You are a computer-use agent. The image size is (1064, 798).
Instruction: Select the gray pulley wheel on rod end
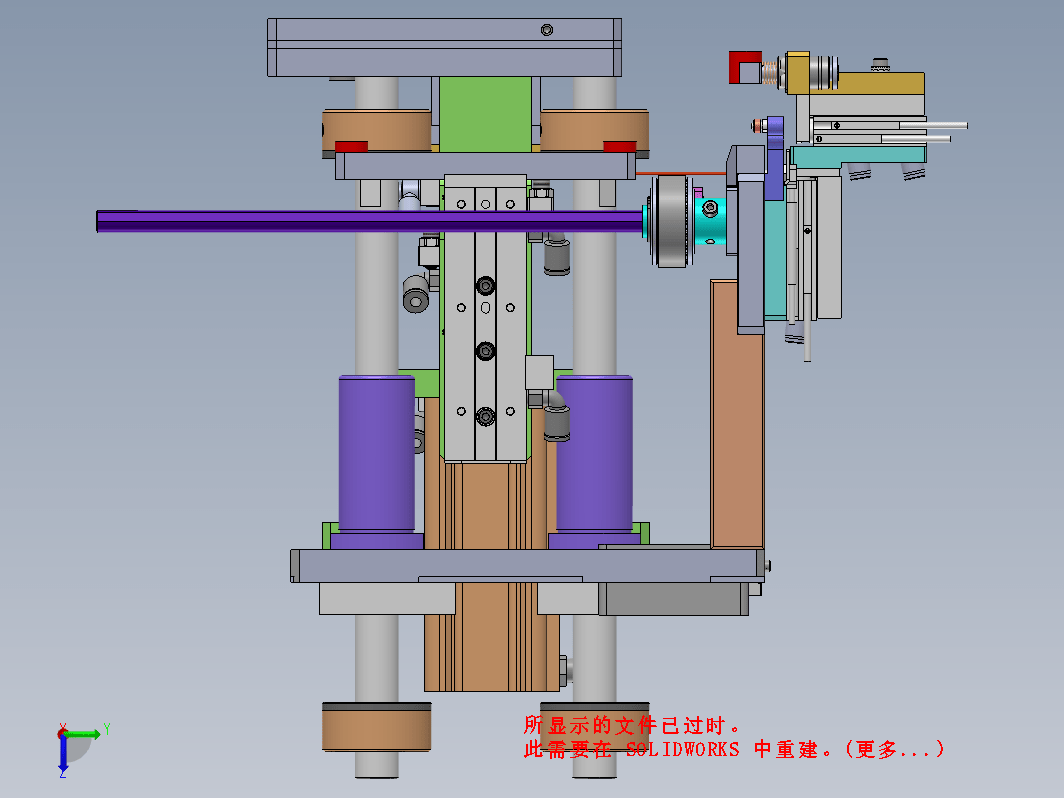pyautogui.click(x=670, y=221)
